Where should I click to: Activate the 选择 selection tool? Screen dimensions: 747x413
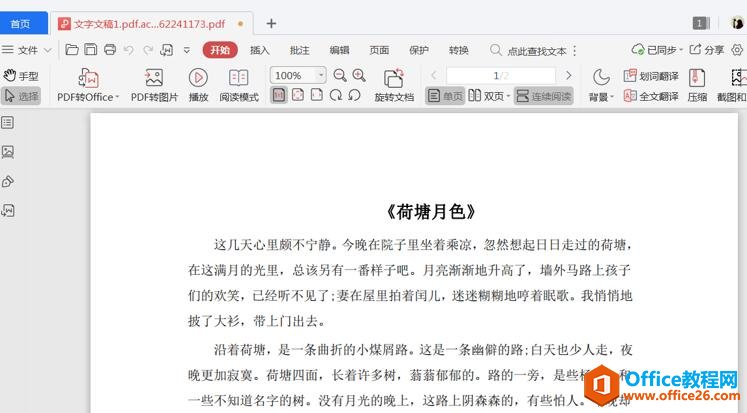20,96
